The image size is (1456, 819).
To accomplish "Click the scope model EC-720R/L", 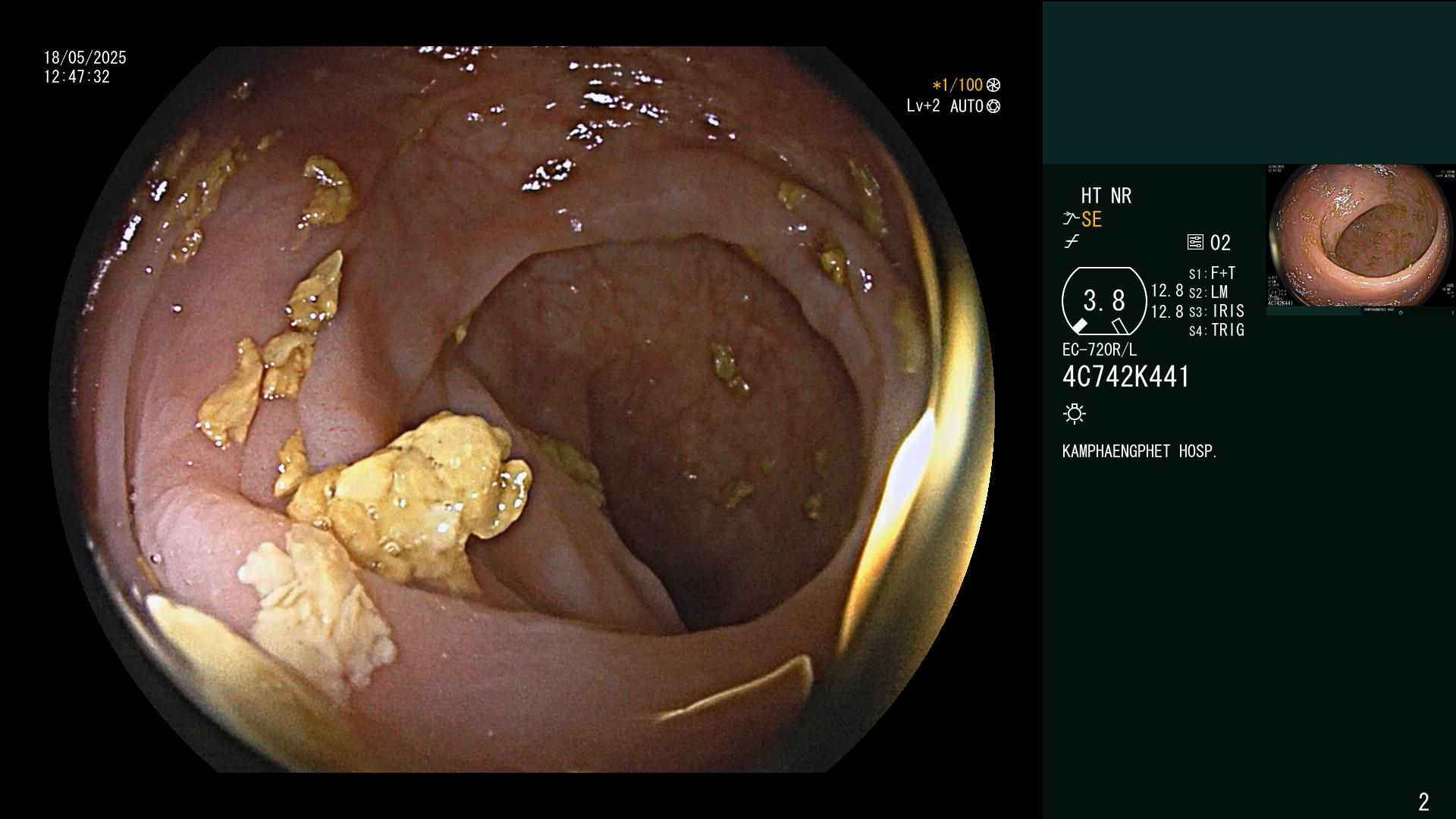I will pos(1100,350).
